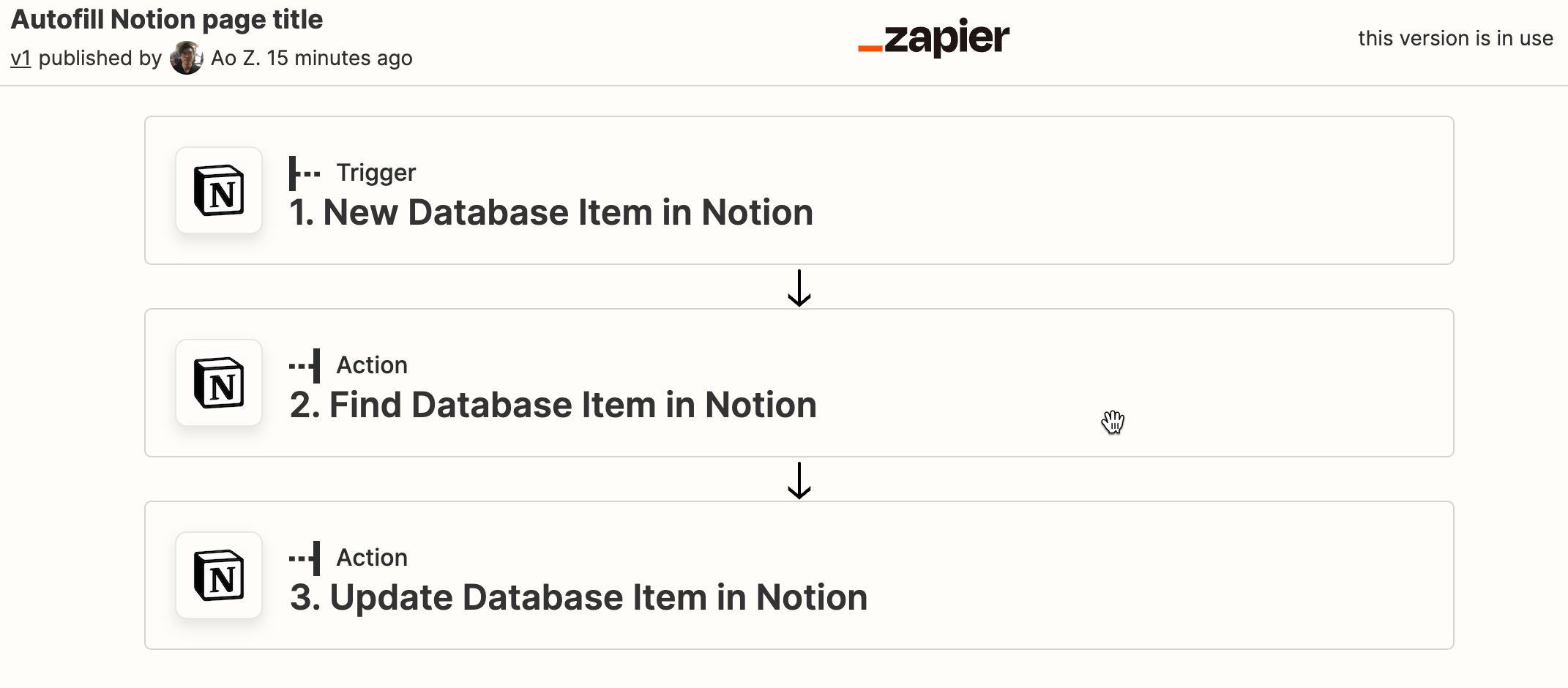The height and width of the screenshot is (688, 1568).
Task: Click the Notion icon in the Update step
Action: tap(219, 575)
